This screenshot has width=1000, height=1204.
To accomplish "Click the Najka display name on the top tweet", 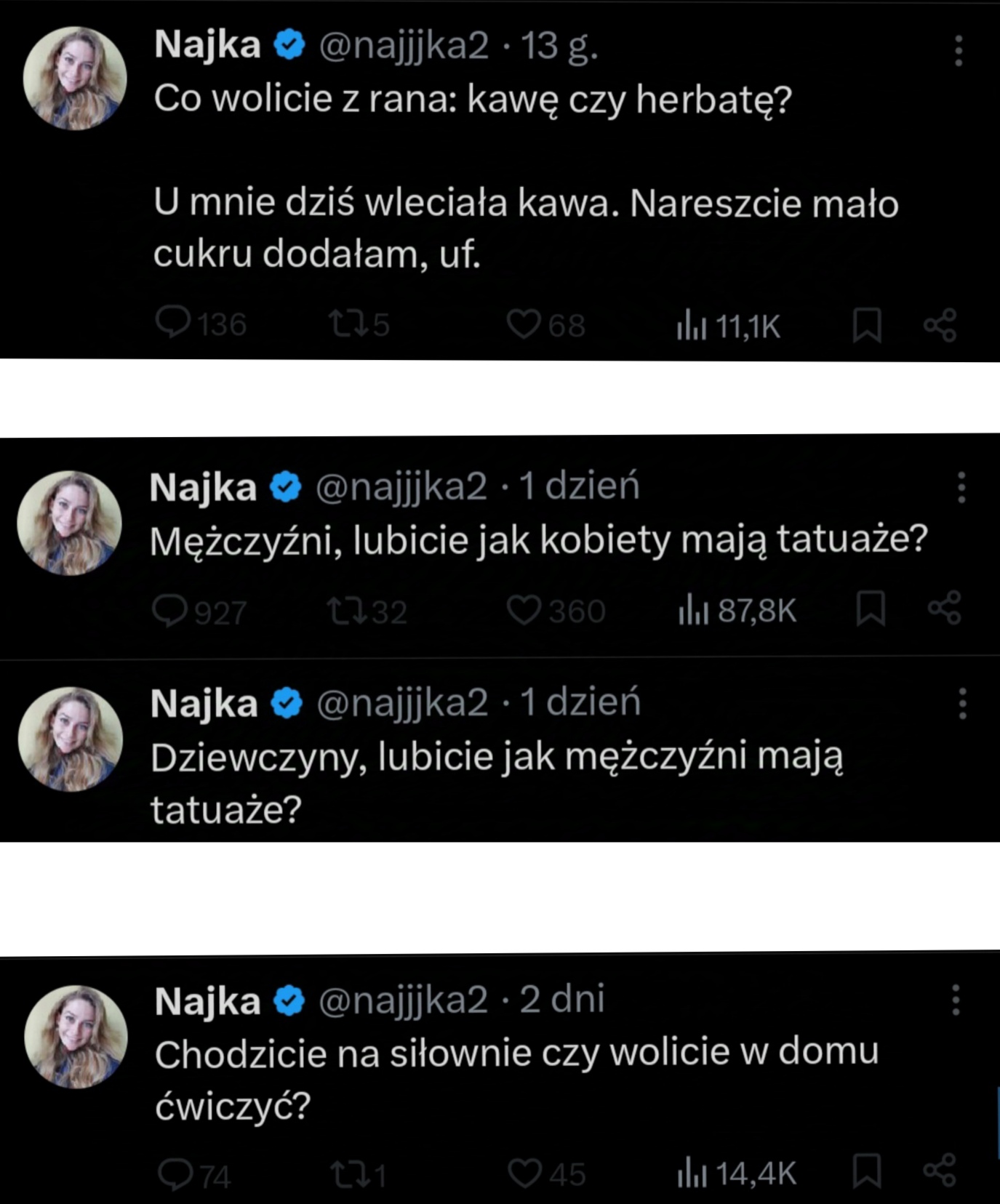I will (207, 45).
